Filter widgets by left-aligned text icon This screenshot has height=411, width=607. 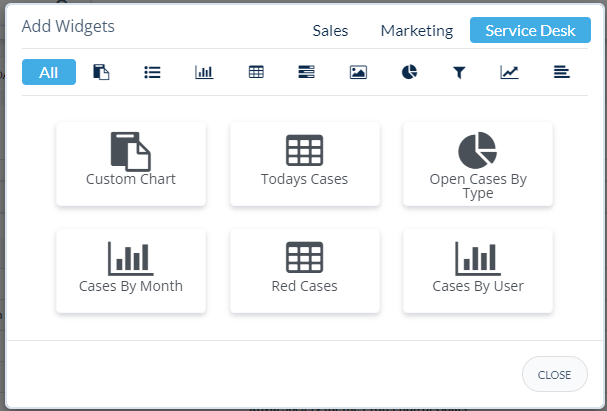(x=561, y=72)
